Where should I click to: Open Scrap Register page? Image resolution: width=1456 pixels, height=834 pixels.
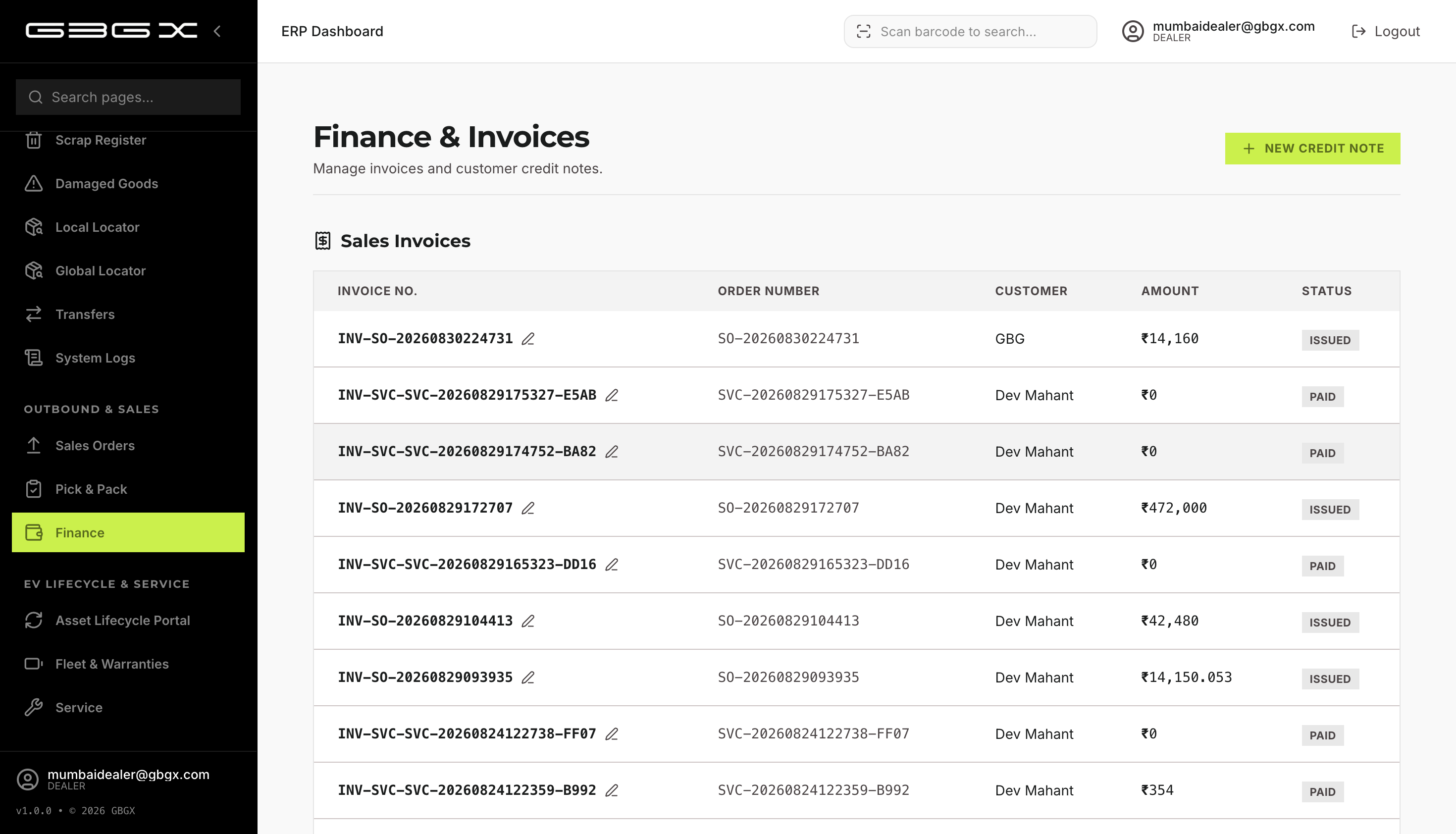click(128, 140)
